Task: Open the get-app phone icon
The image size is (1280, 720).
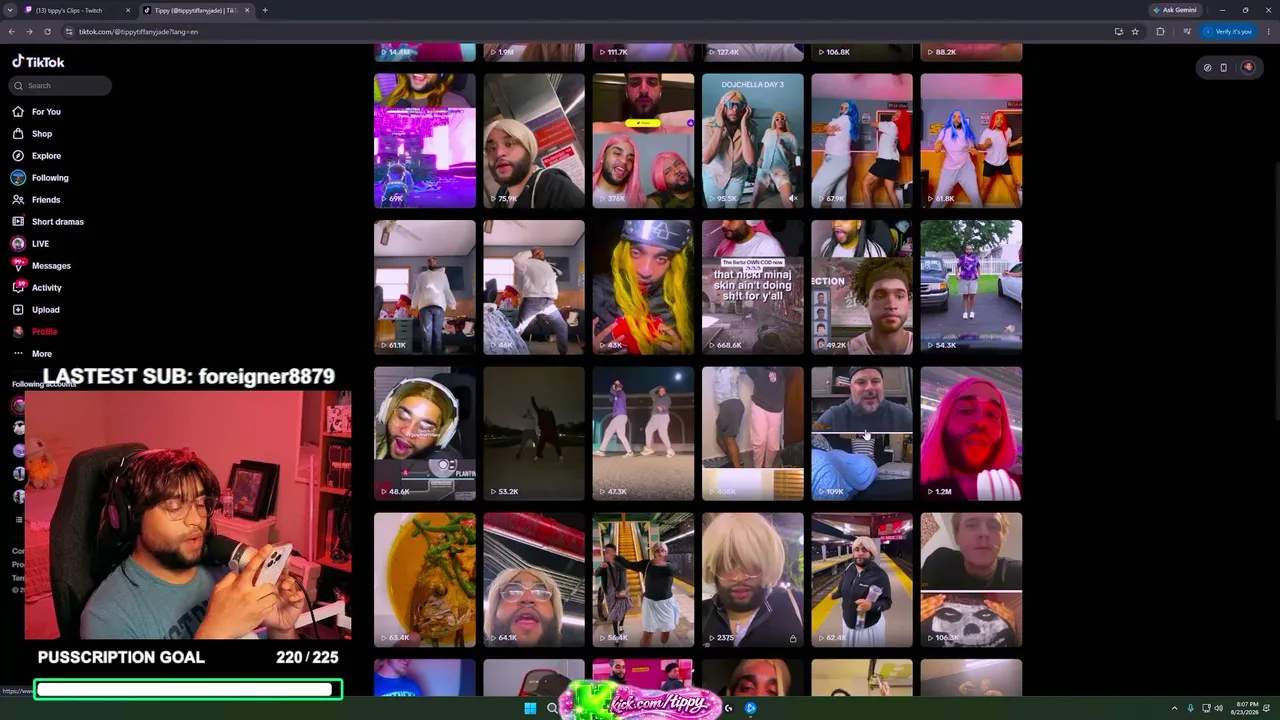Action: pos(1223,68)
